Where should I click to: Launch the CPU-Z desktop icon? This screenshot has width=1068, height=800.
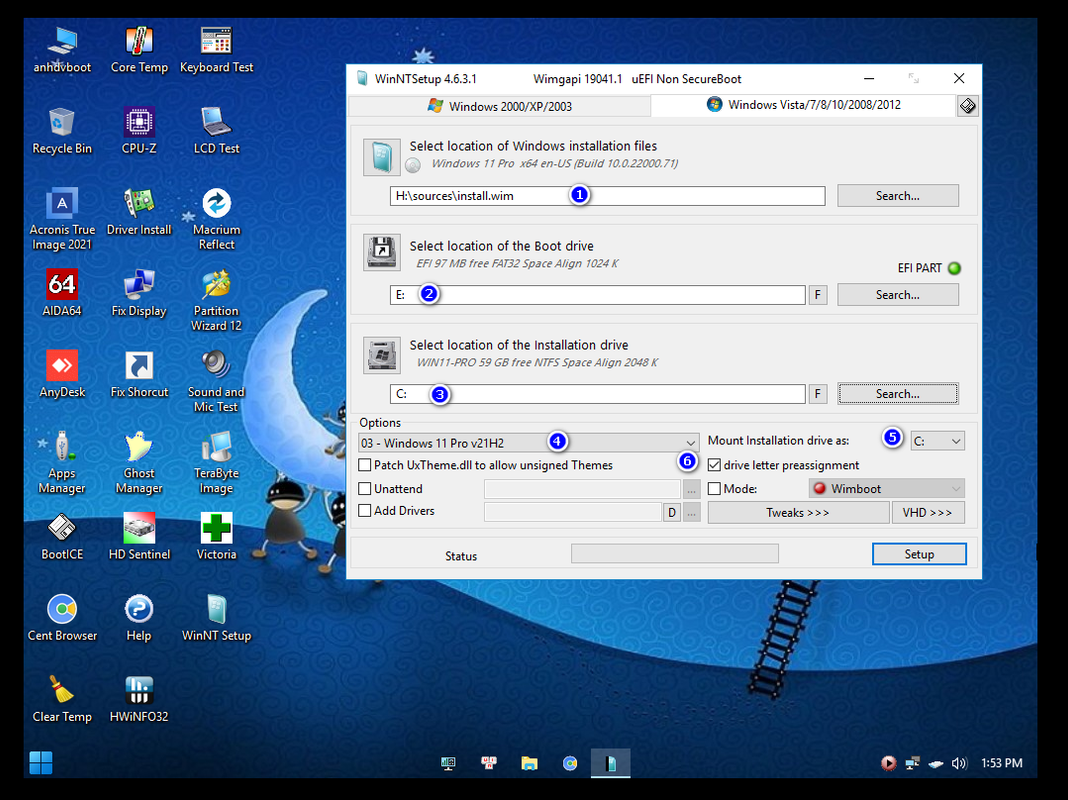pos(139,131)
